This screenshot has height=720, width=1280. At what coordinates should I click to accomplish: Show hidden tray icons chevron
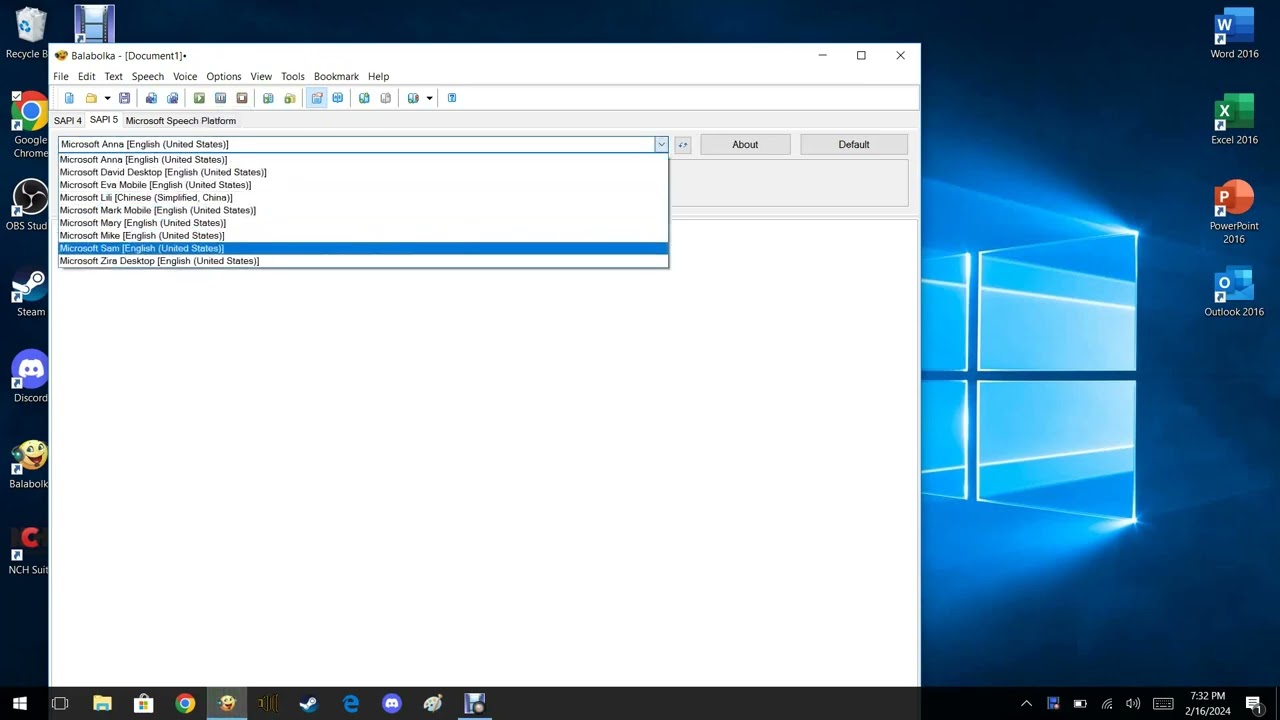1026,704
